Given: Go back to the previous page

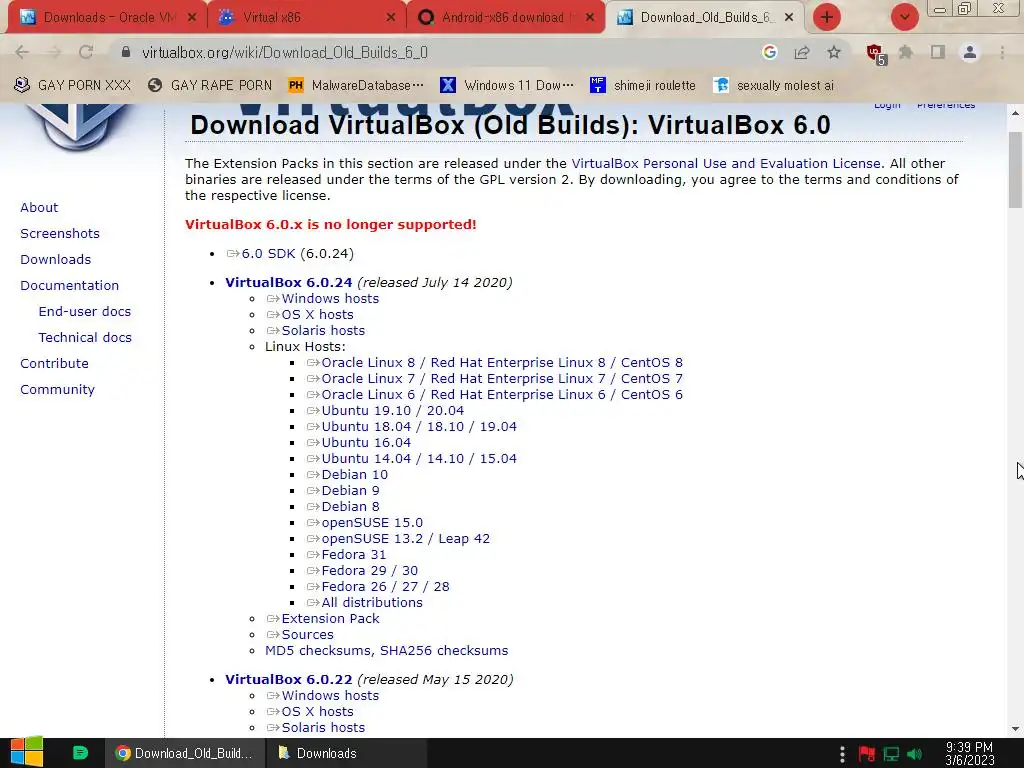Looking at the screenshot, I should (22, 52).
